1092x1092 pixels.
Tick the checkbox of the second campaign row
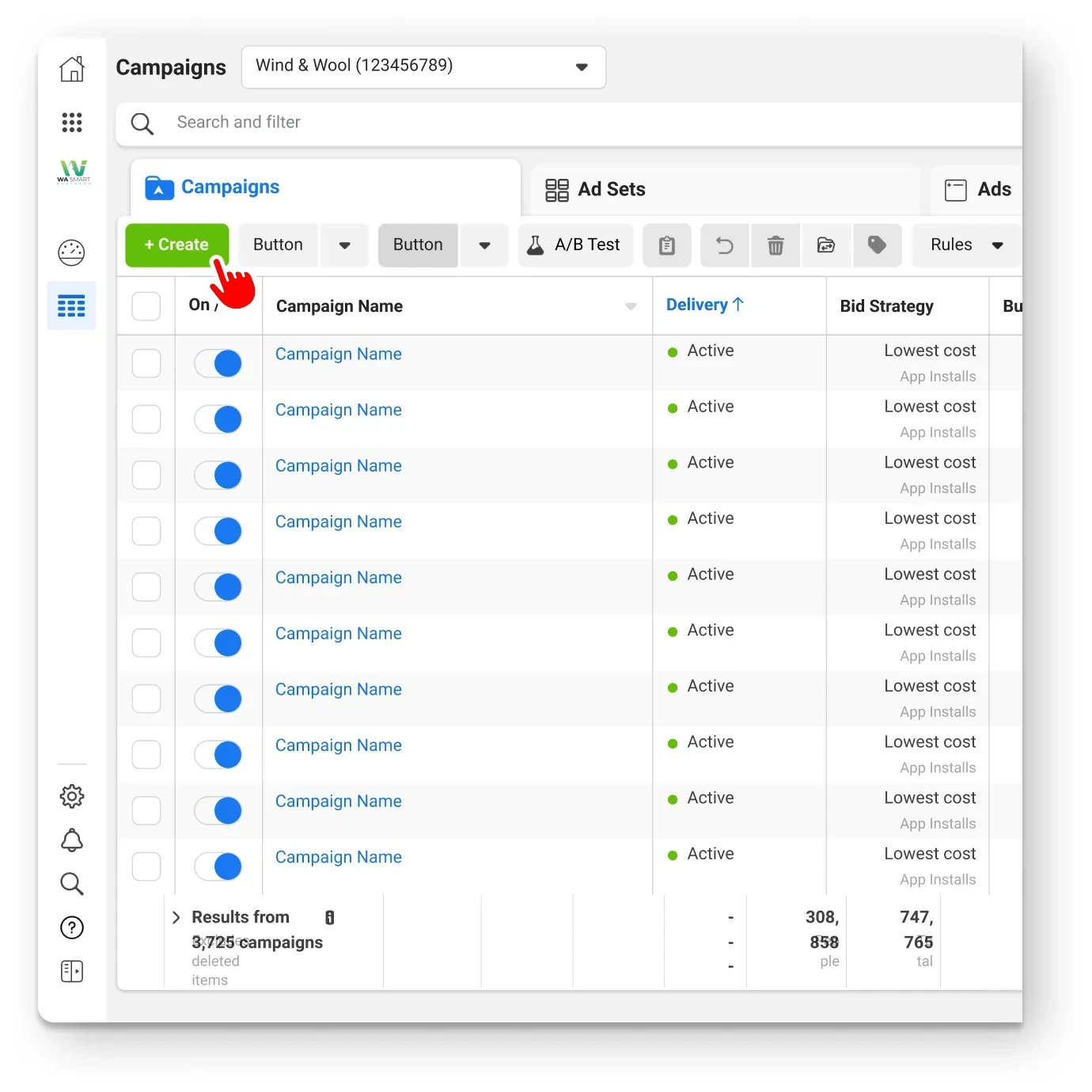coord(146,419)
